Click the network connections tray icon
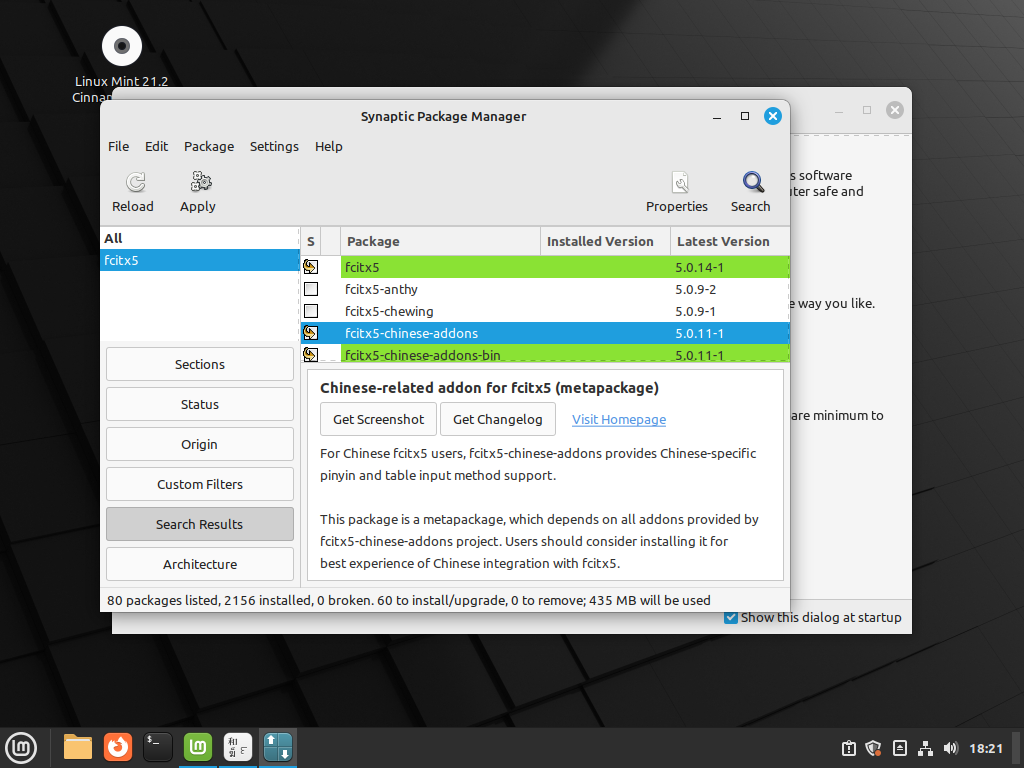 pos(925,747)
